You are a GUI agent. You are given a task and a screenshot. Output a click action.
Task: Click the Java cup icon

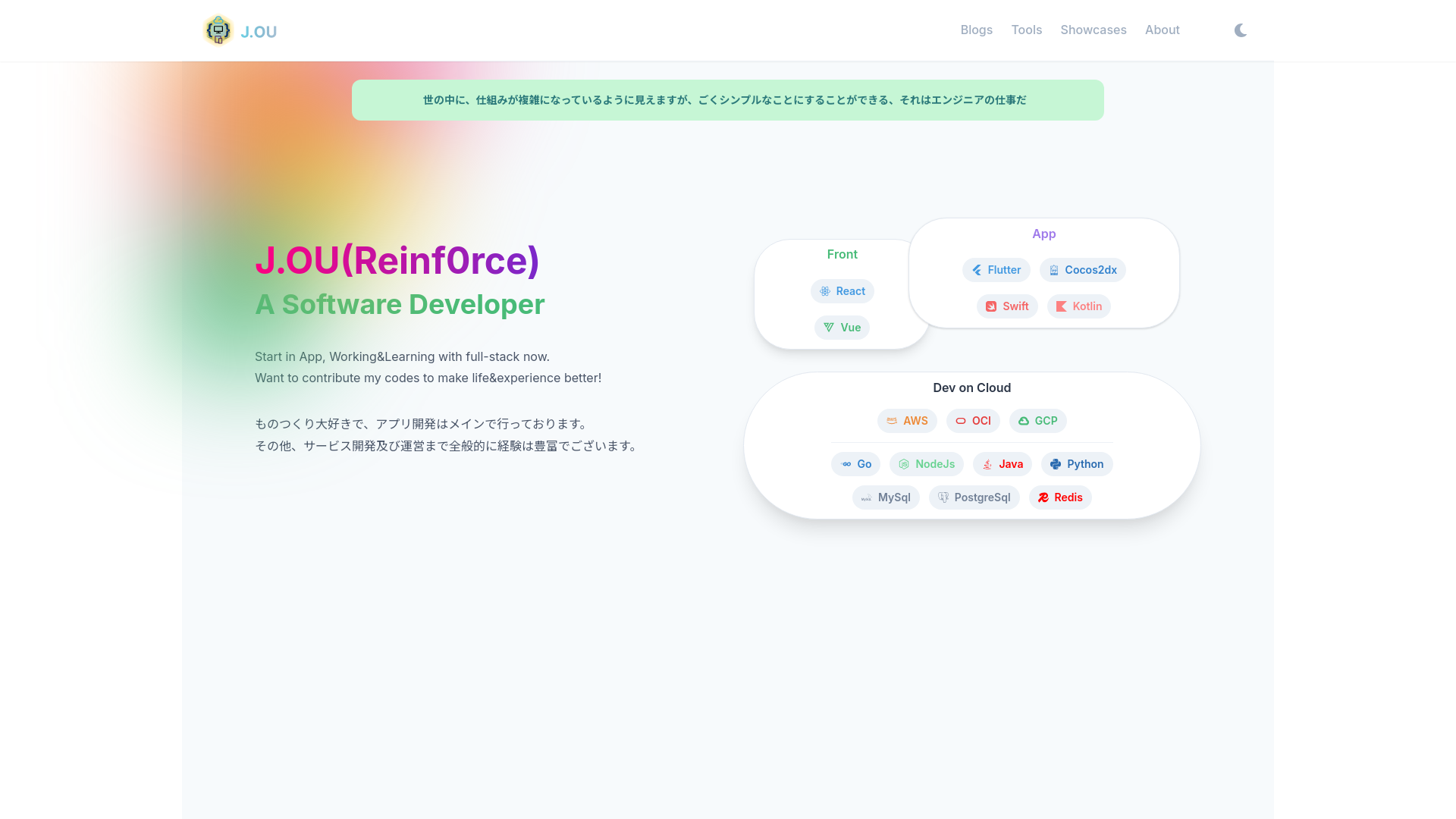987,464
